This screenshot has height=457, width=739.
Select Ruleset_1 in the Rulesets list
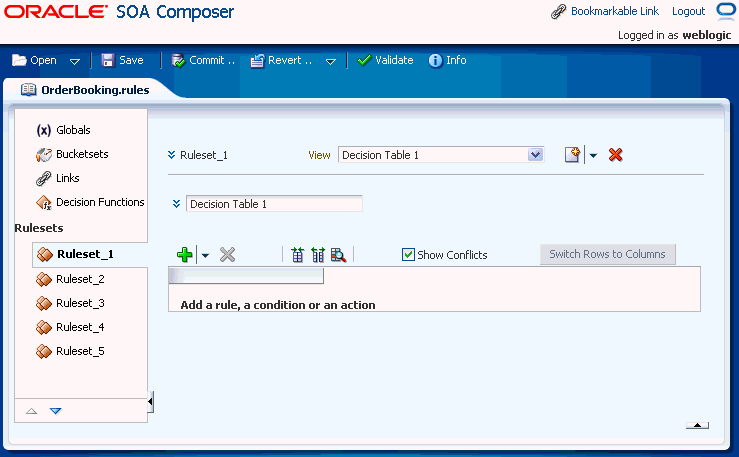pyautogui.click(x=75, y=254)
